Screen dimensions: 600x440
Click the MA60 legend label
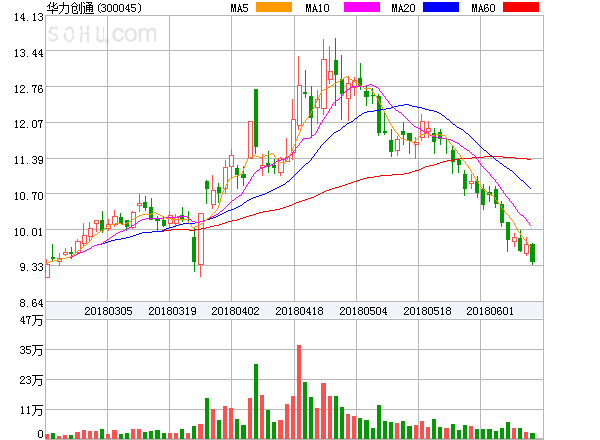pos(483,8)
